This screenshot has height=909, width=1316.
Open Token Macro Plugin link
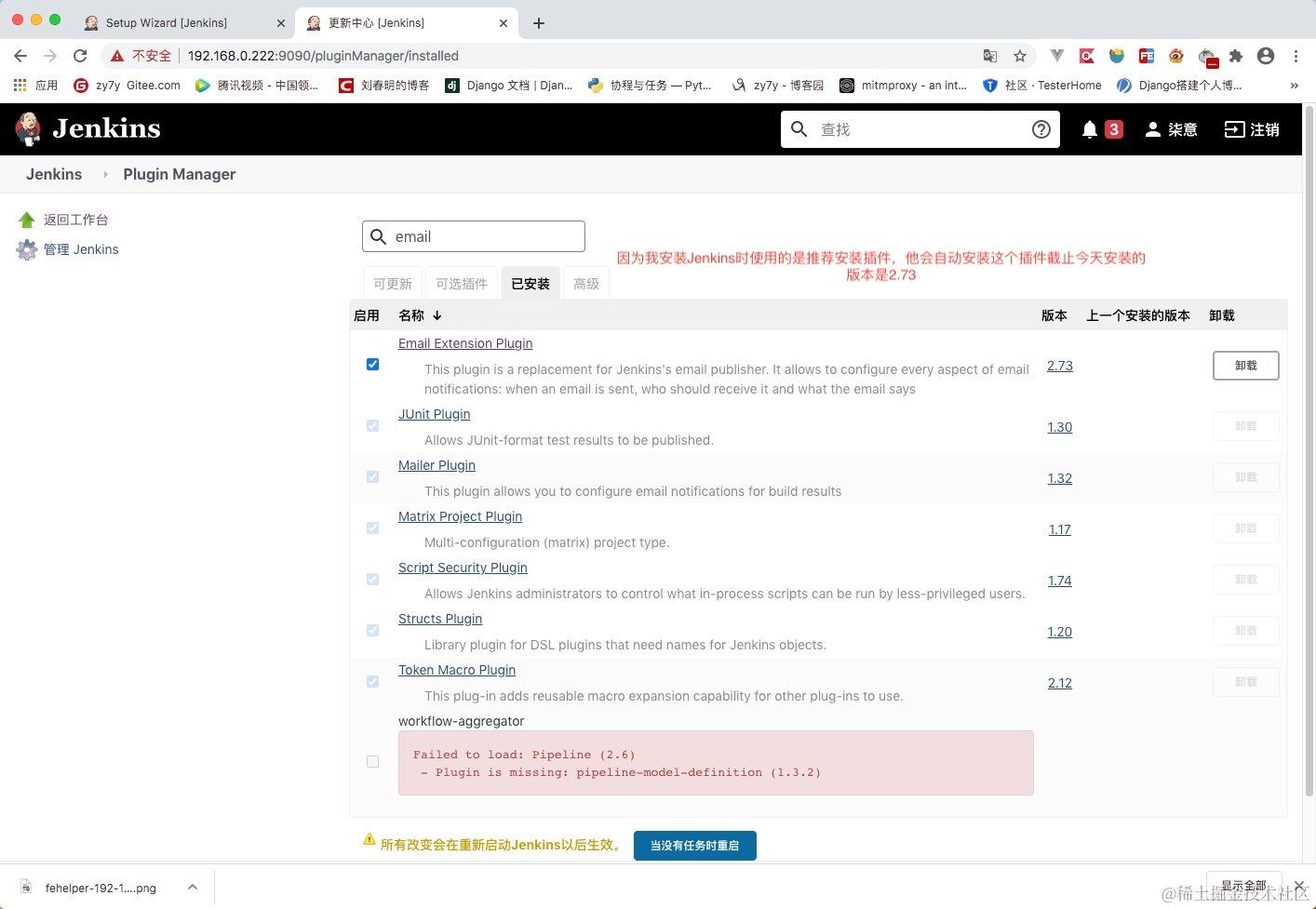(x=457, y=670)
